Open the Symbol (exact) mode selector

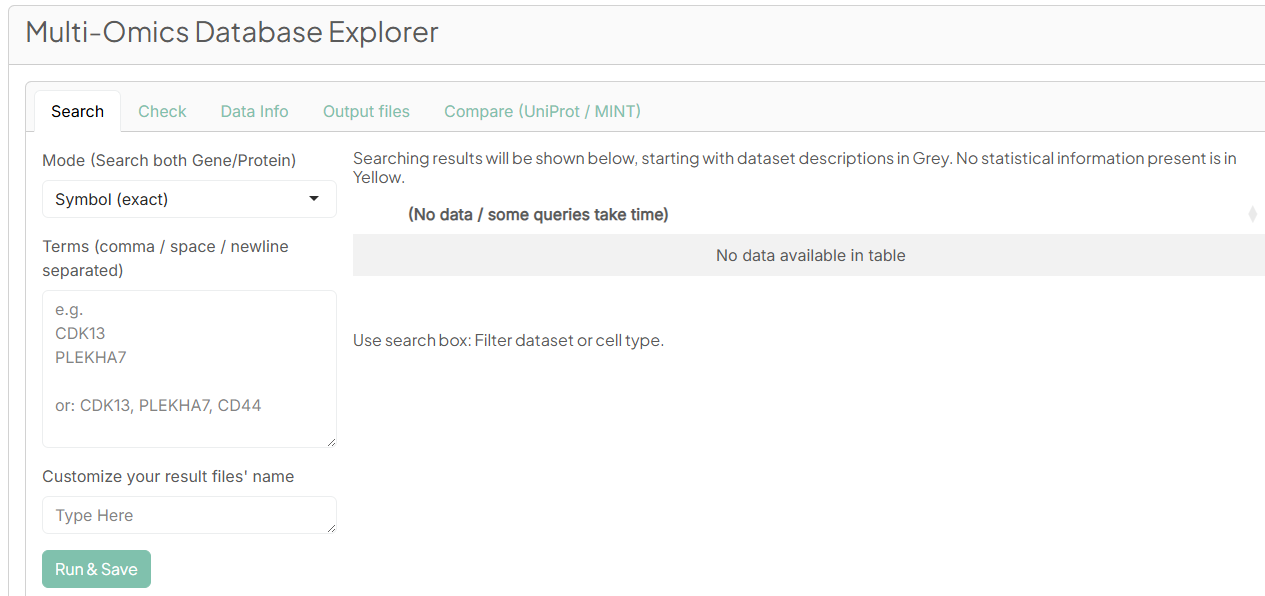[x=189, y=199]
